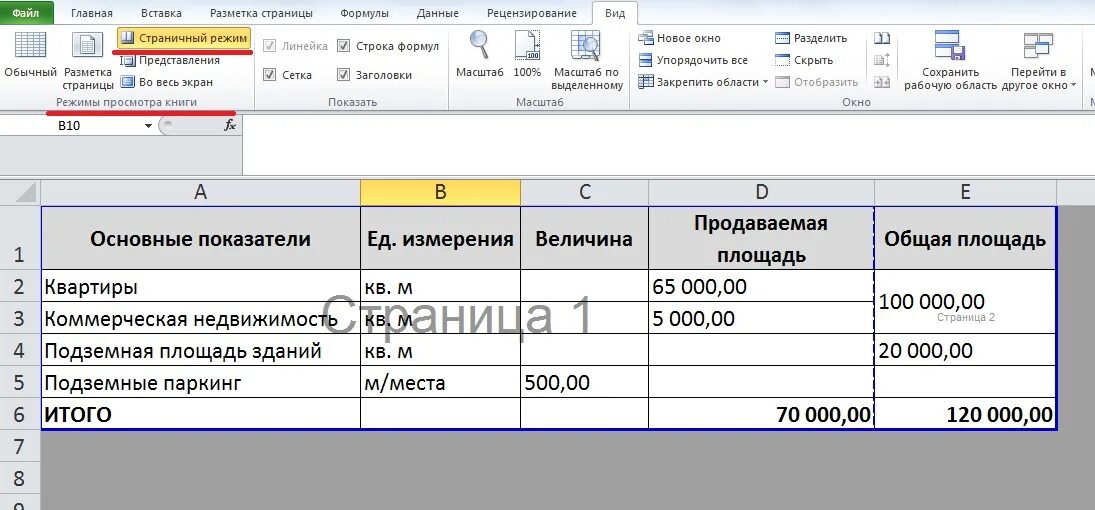Select column D header
Image resolution: width=1095 pixels, height=510 pixels.
click(761, 193)
